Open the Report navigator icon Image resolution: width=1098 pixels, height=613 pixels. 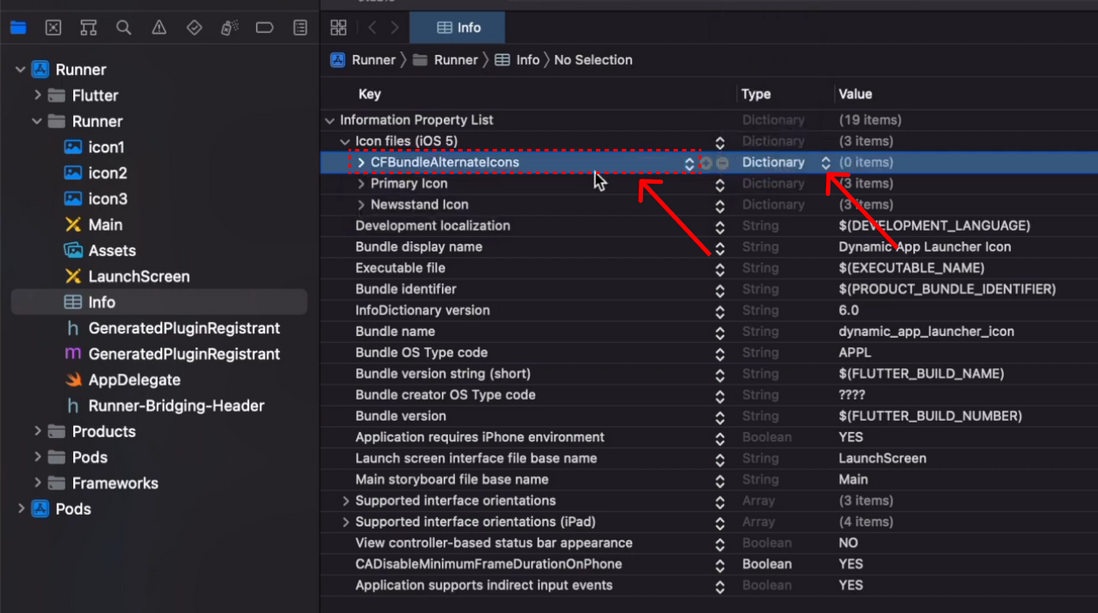click(300, 28)
